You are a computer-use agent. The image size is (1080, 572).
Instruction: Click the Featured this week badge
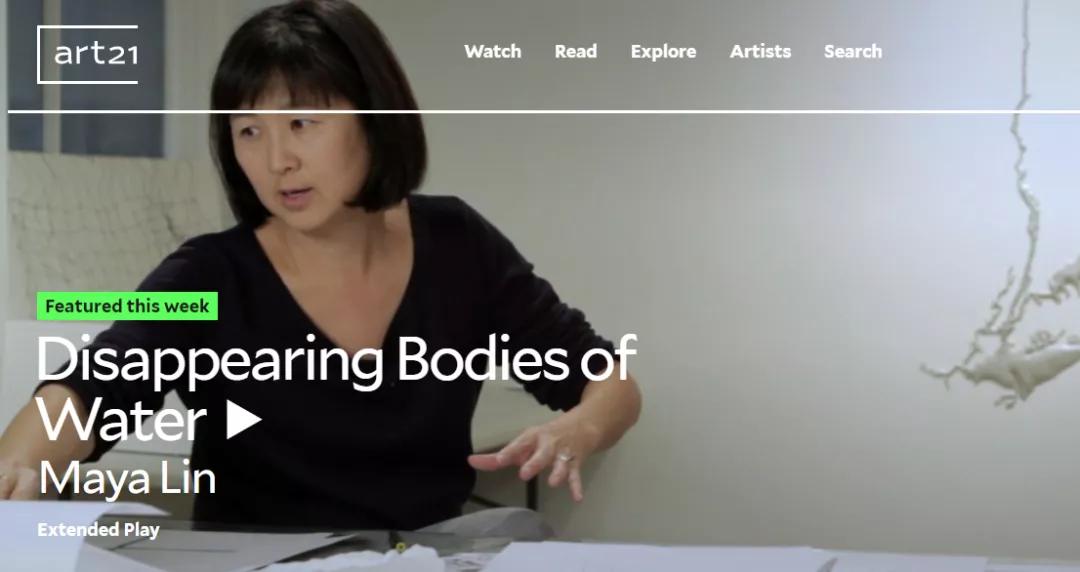127,306
